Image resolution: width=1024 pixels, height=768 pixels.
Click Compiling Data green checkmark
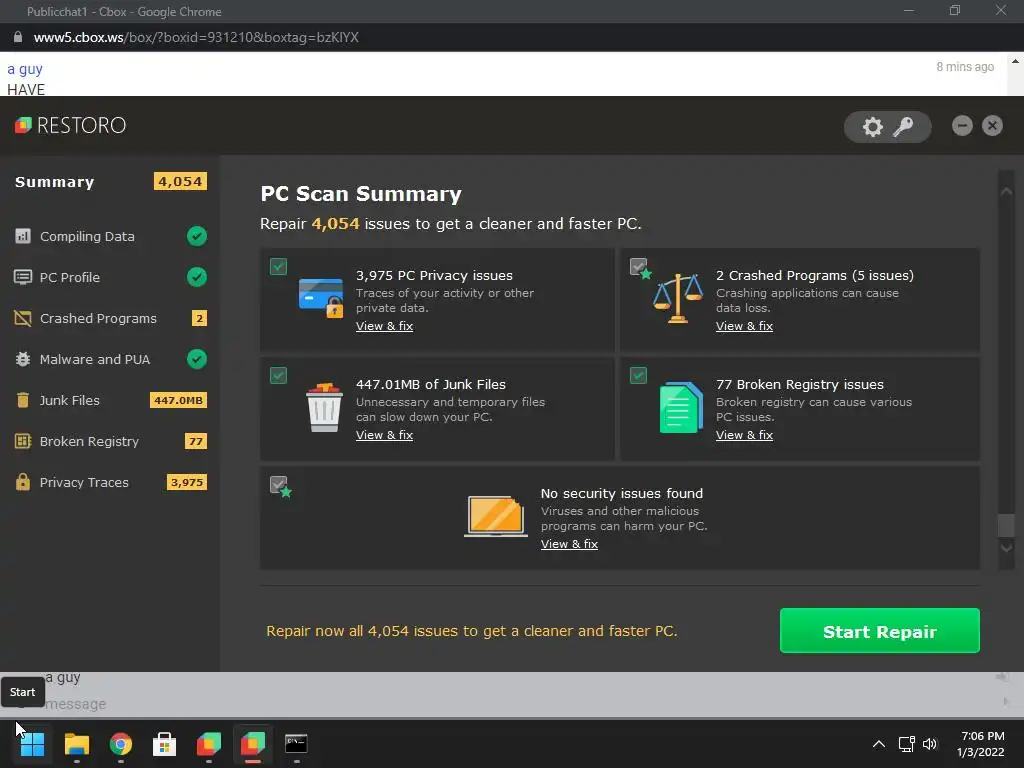pyautogui.click(x=197, y=236)
